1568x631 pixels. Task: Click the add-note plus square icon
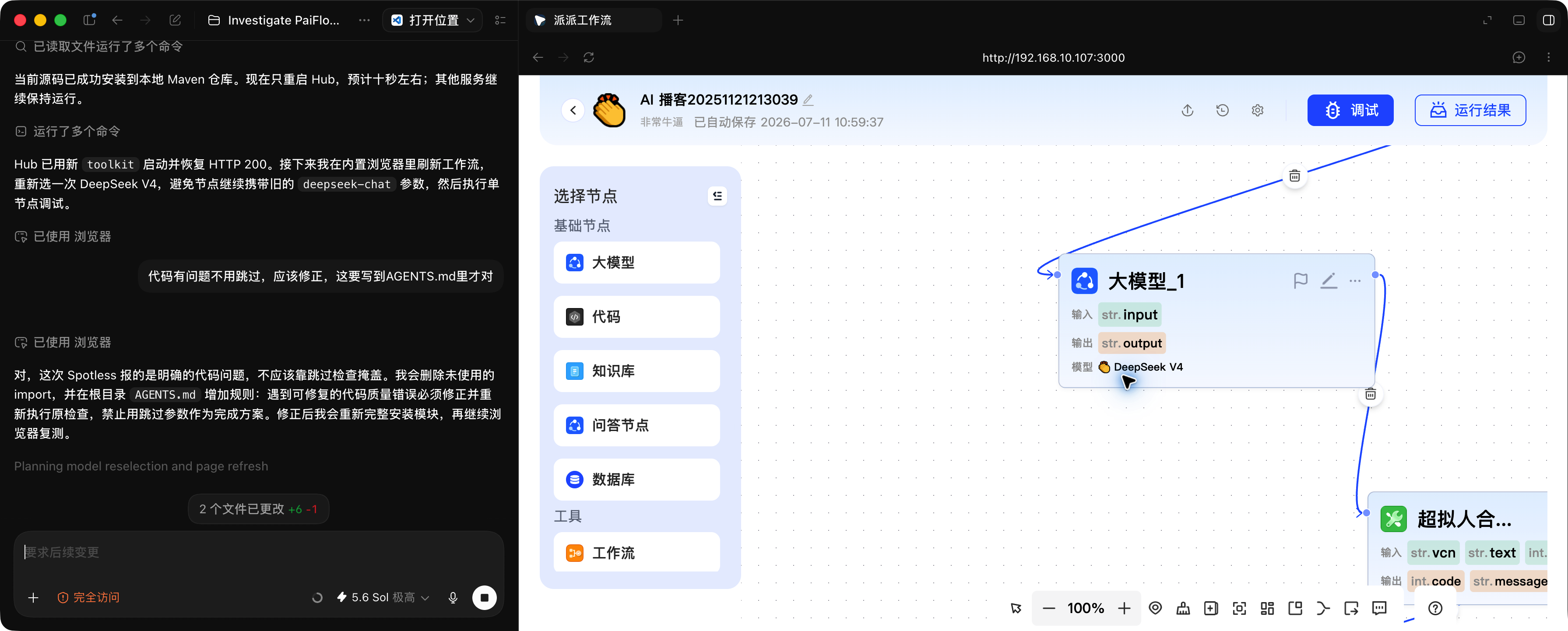(x=1211, y=608)
